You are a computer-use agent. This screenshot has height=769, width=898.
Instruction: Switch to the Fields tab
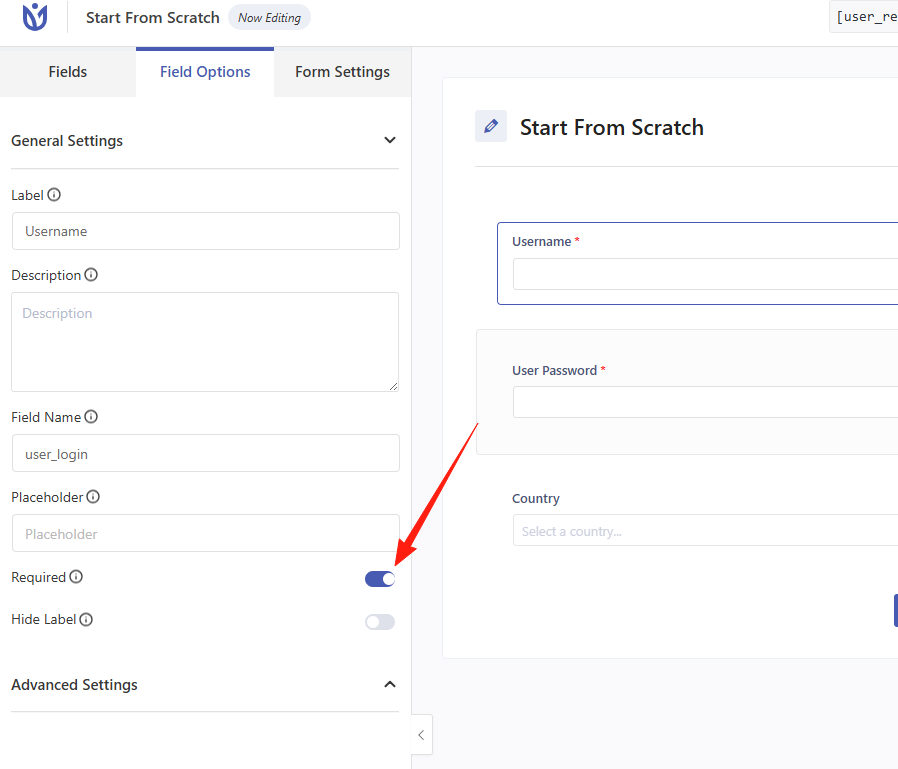(x=68, y=72)
